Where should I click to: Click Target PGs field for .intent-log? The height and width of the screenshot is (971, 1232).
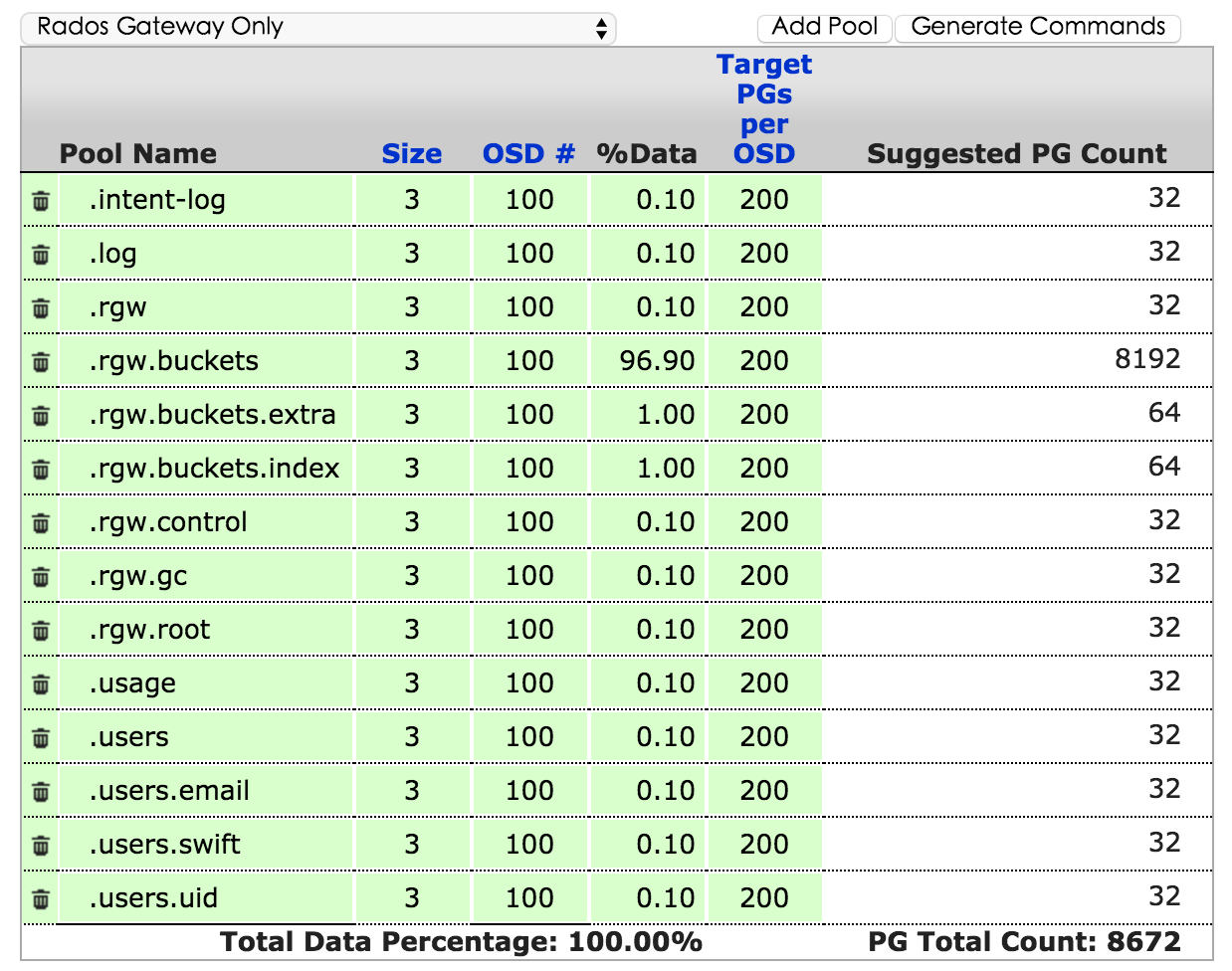click(764, 200)
